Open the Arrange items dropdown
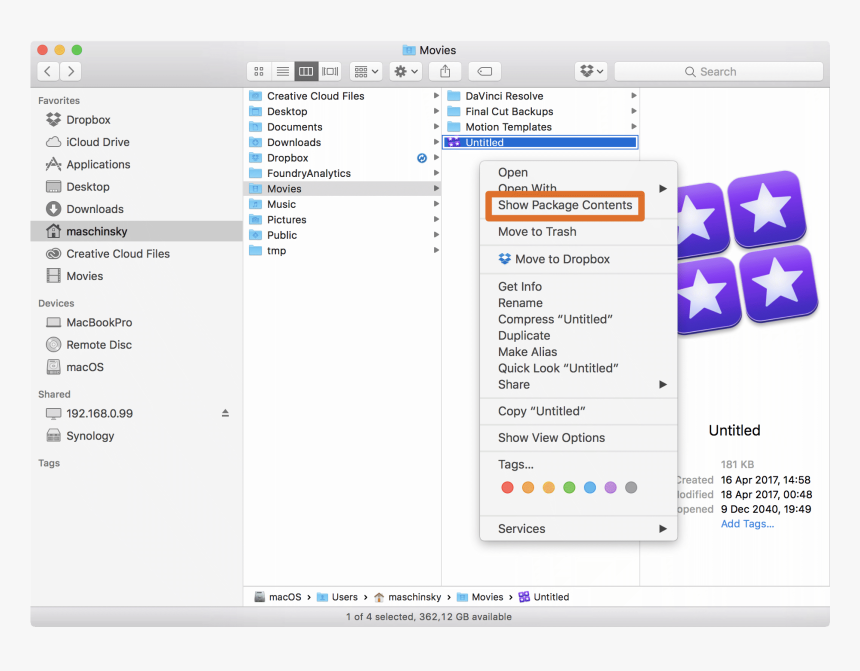The height and width of the screenshot is (671, 860). [365, 71]
